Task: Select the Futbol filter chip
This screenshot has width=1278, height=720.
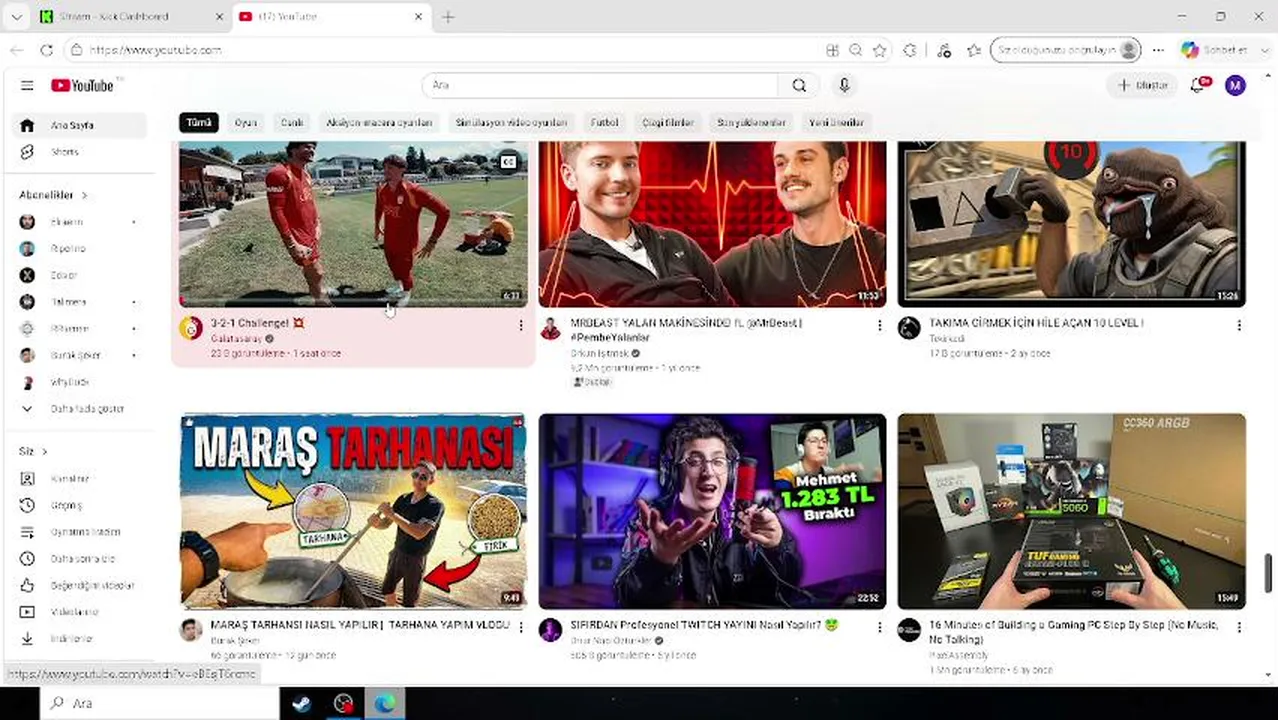Action: tap(604, 122)
